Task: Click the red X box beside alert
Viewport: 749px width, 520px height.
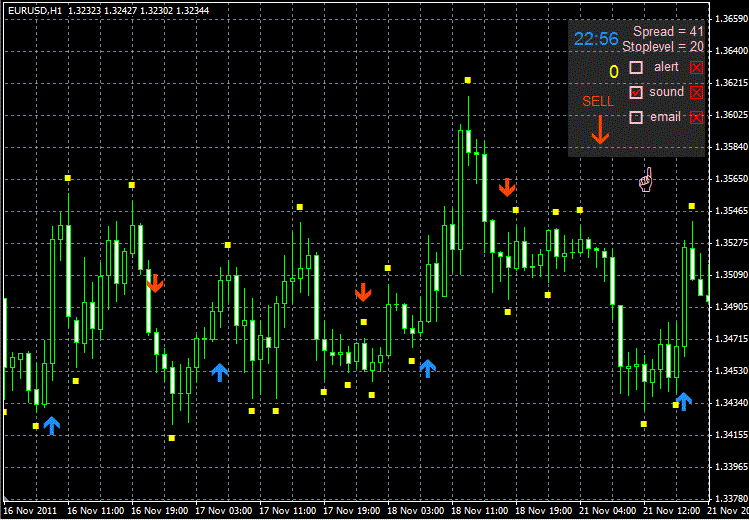Action: (697, 68)
